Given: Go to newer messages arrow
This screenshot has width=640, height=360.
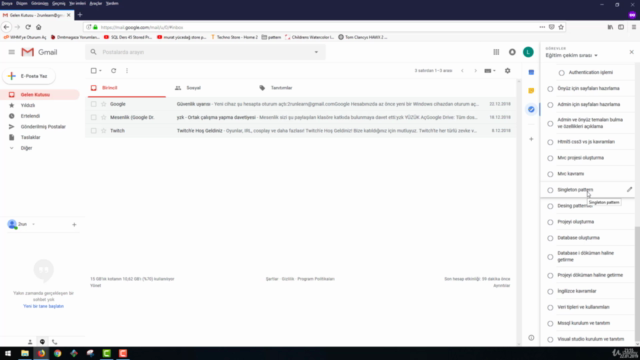Looking at the screenshot, I should [462, 71].
